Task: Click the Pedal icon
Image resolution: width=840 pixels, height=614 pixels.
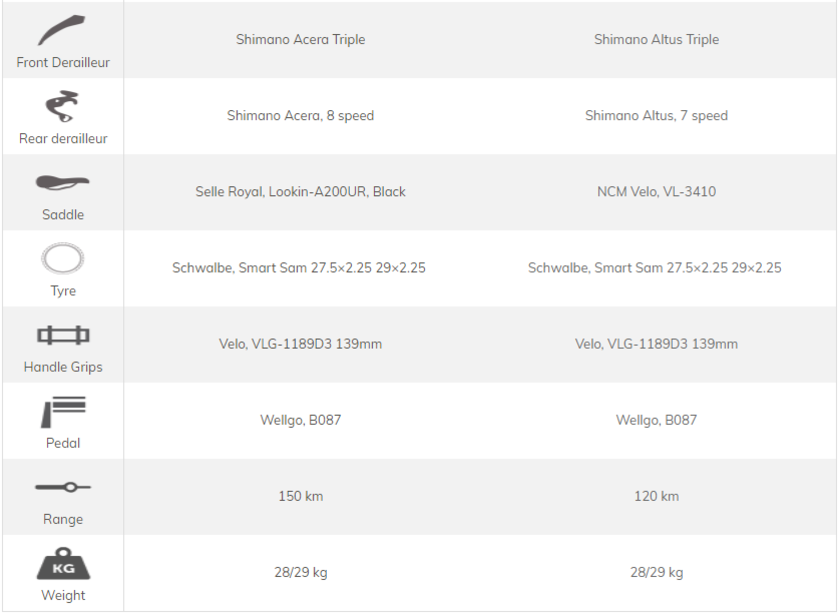Action: click(63, 411)
